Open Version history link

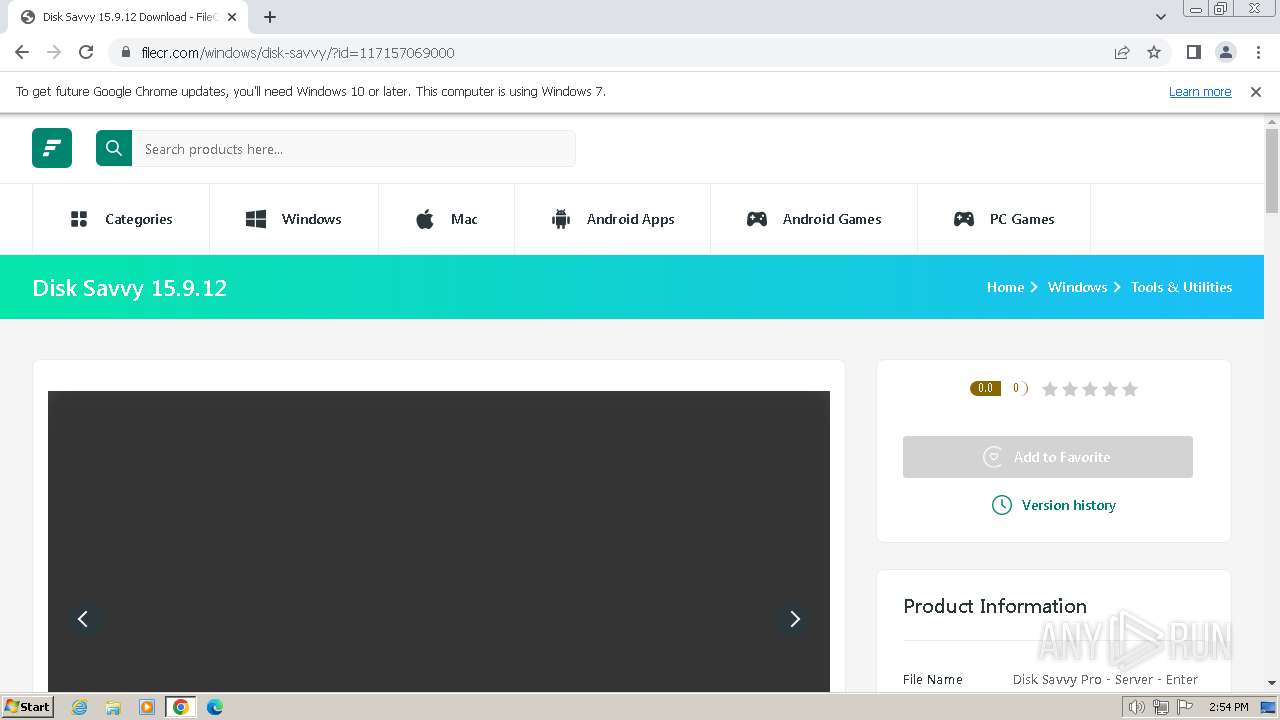tap(1068, 505)
